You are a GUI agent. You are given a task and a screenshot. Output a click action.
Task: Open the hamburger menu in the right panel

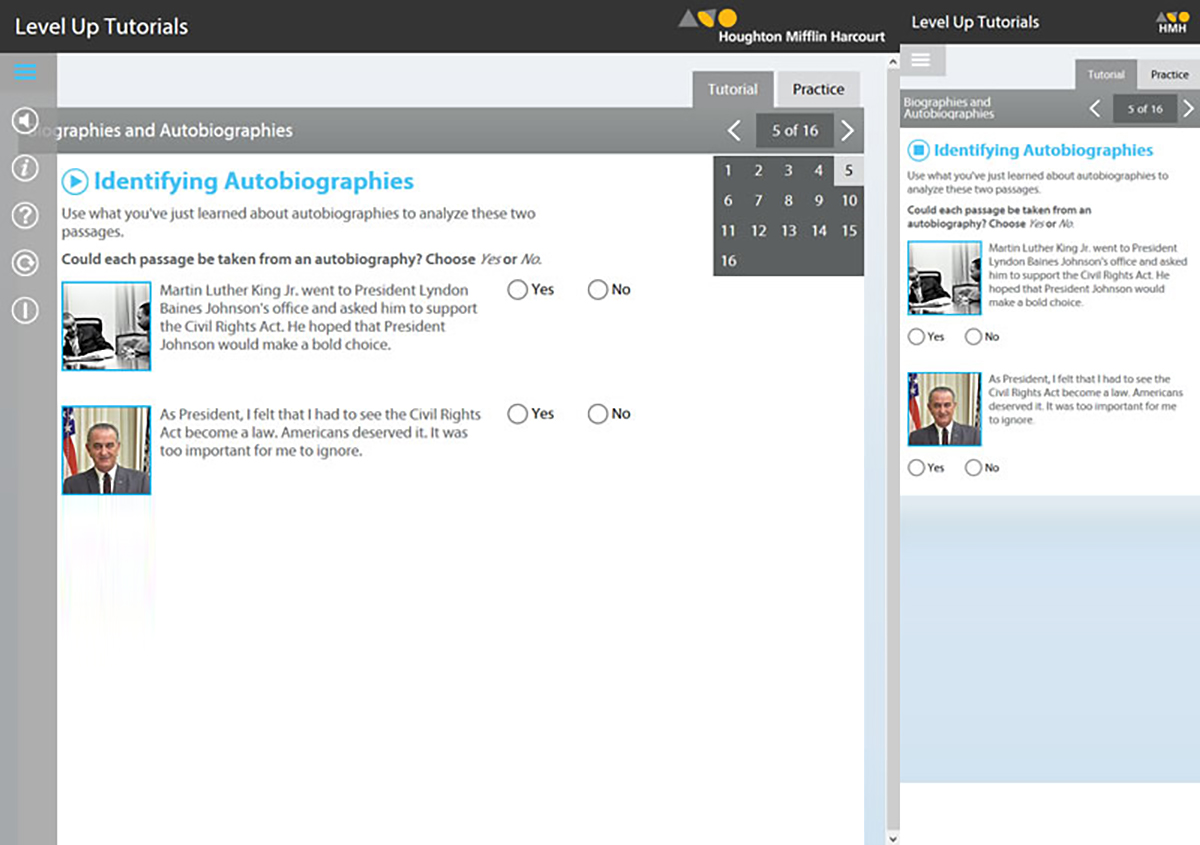pyautogui.click(x=921, y=59)
